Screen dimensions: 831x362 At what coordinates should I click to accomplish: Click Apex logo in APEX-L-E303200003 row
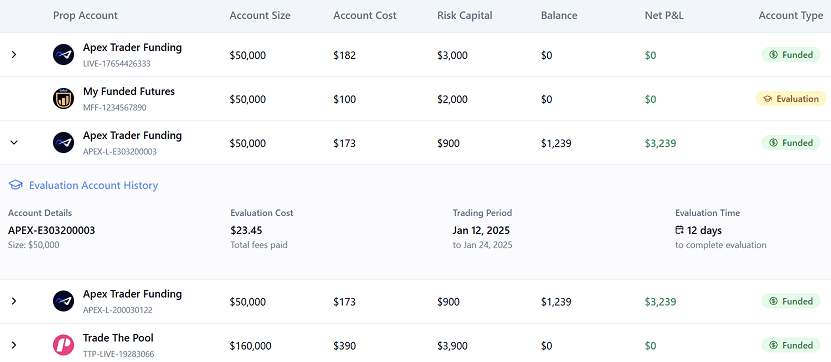(x=64, y=143)
